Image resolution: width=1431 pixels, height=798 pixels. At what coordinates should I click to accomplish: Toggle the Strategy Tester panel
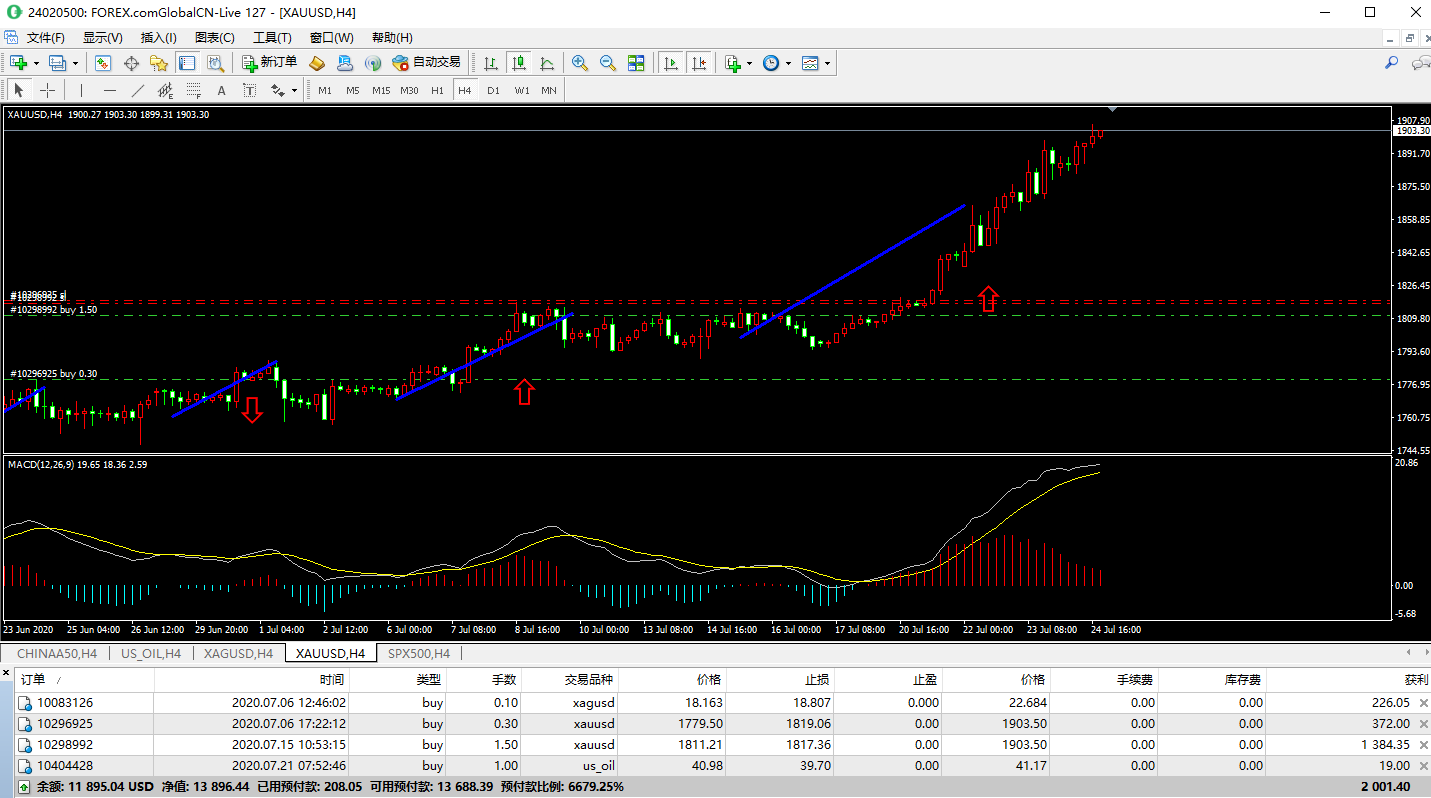215,63
